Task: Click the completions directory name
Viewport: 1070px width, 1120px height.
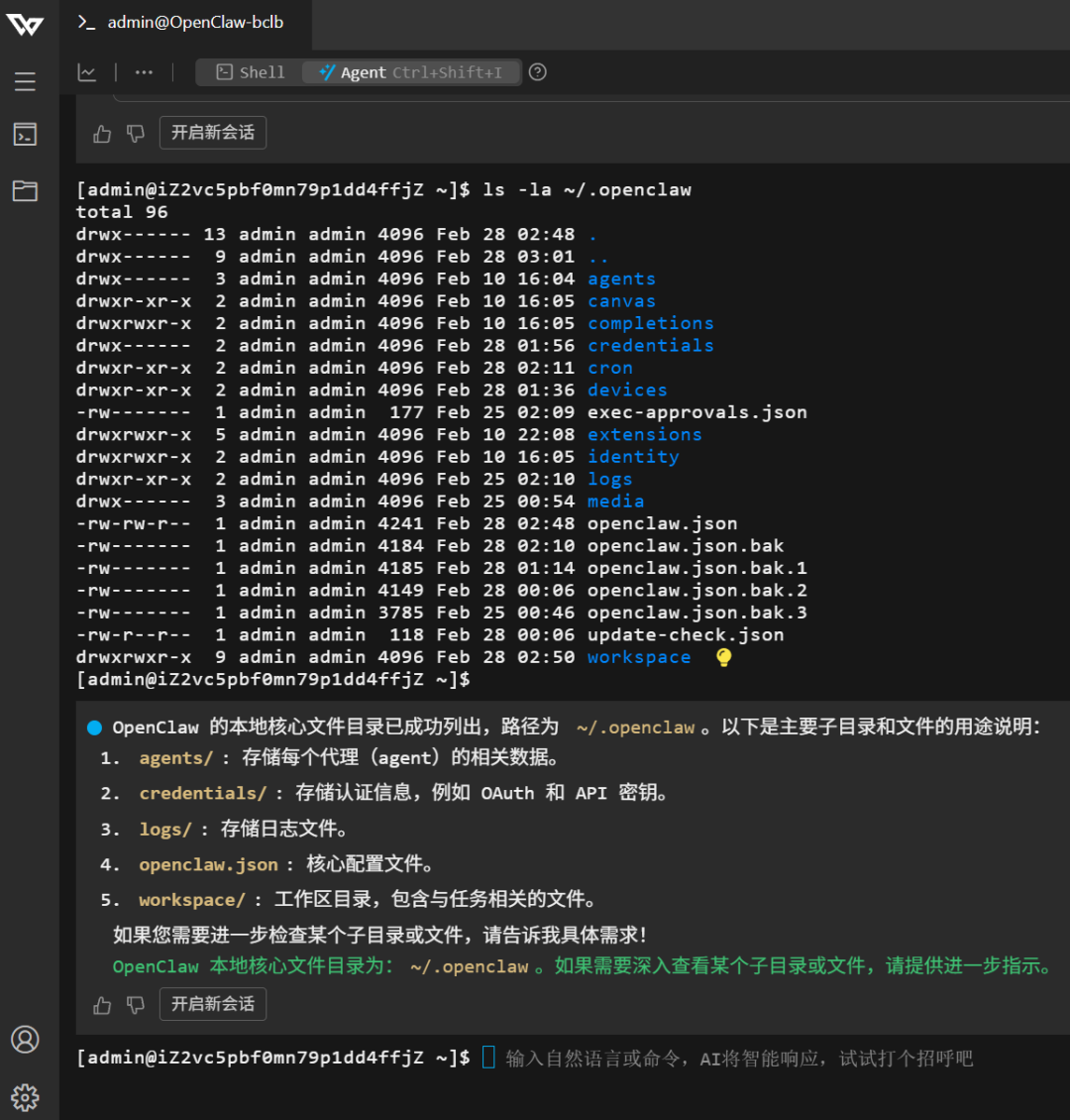Action: tap(650, 323)
